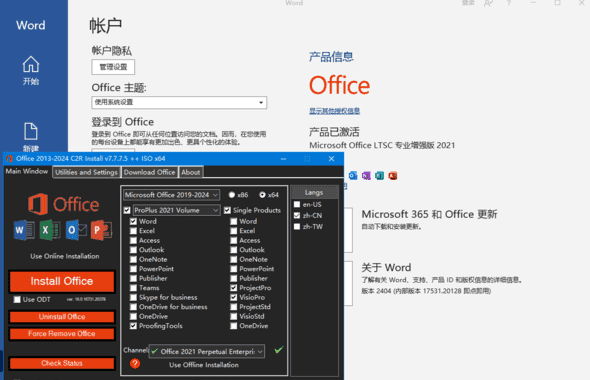Screen dimensions: 590x380
Task: Uncheck VisioPro in Single Products
Action: (234, 297)
